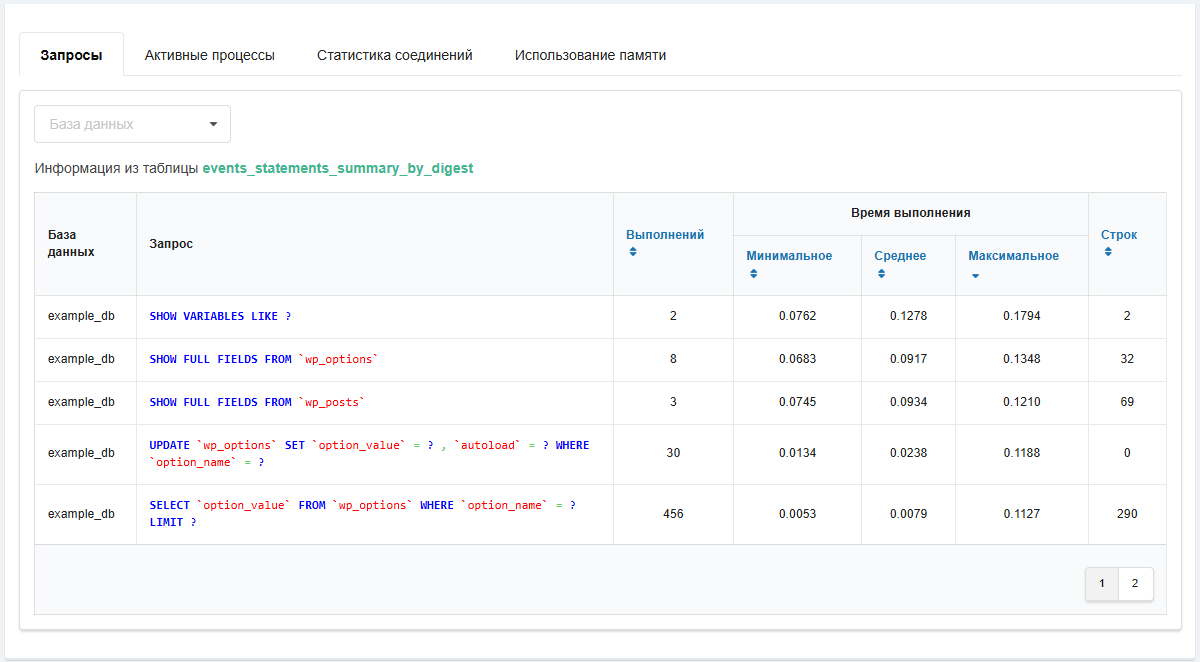Sort by Среднее execution time
This screenshot has height=662, width=1200.
pos(881,272)
